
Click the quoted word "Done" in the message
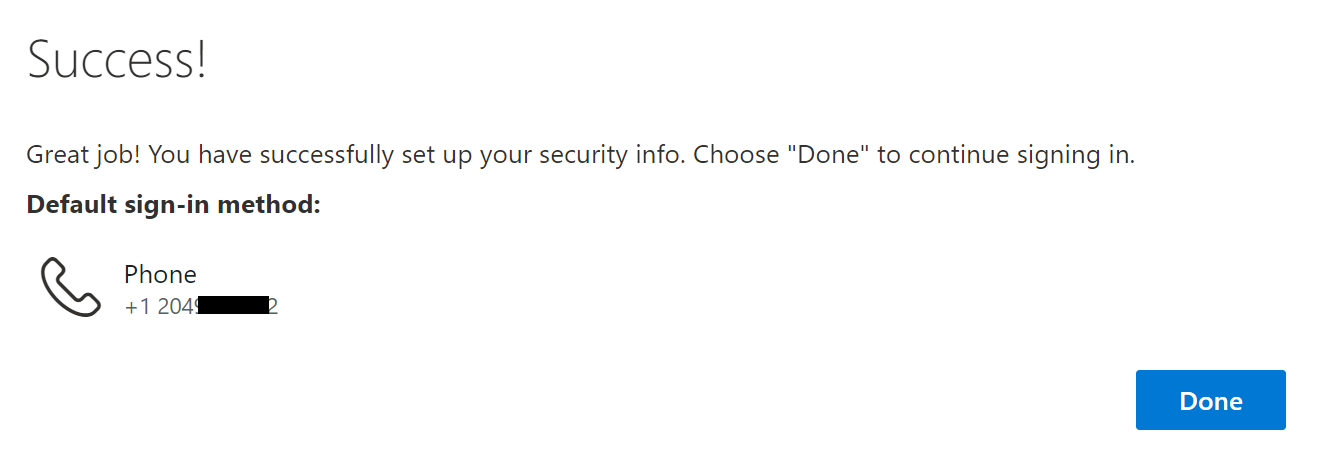coord(829,155)
